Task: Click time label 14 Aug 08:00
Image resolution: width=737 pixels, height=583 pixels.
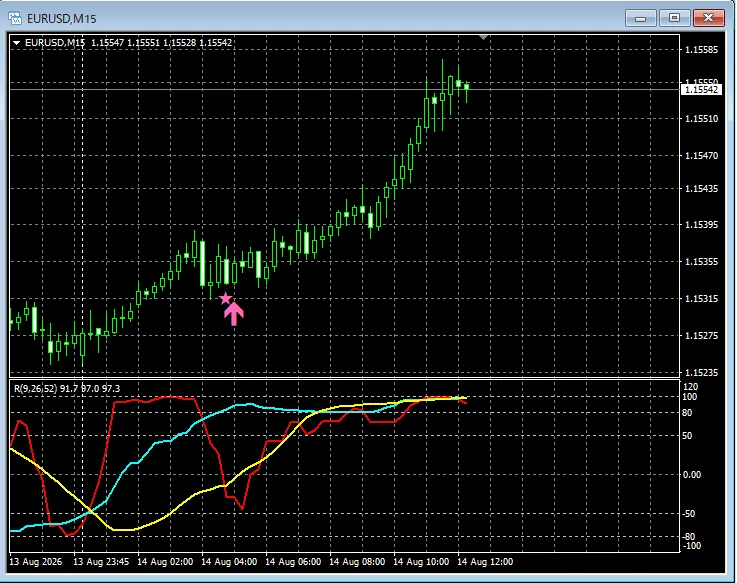Action: pos(357,561)
